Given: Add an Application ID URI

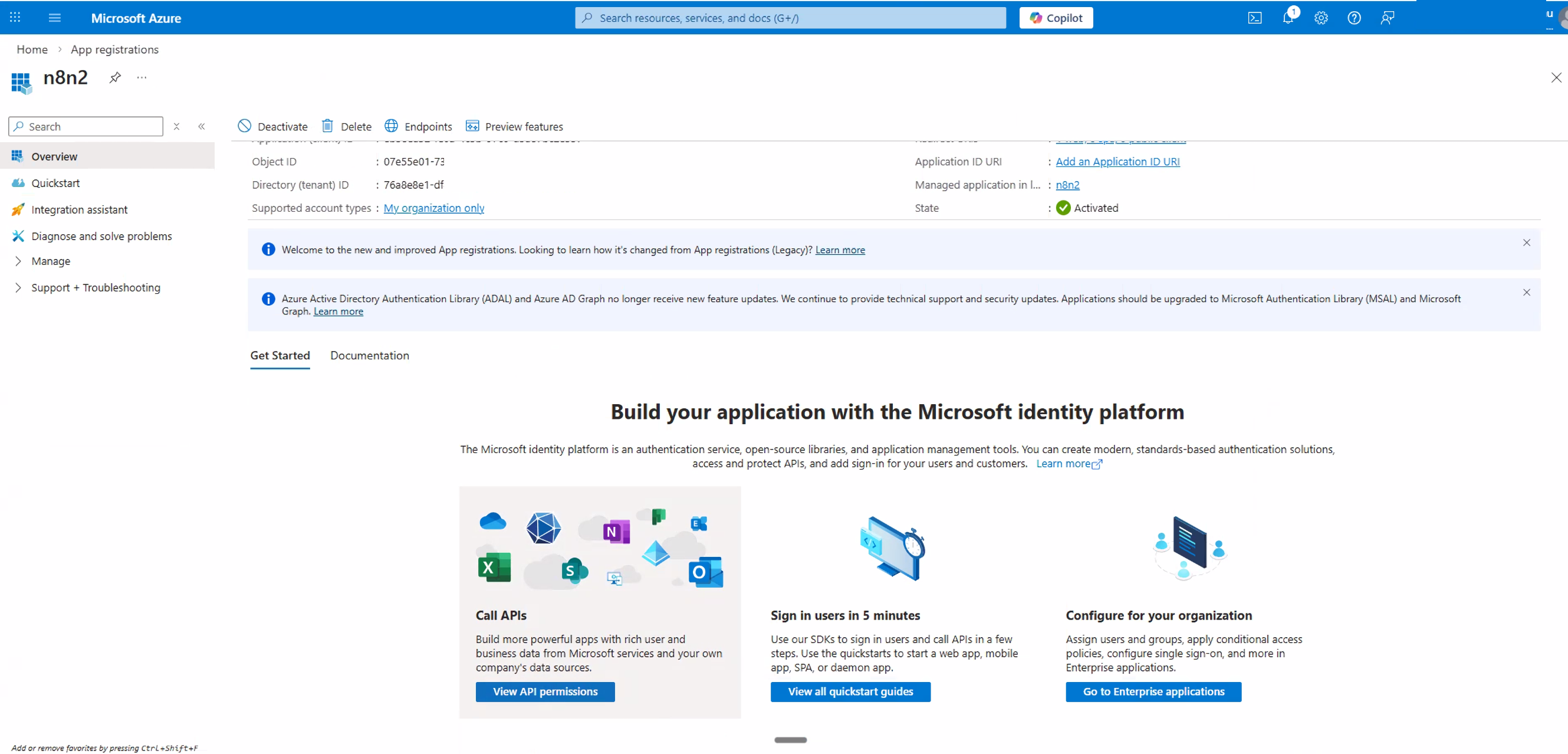Looking at the screenshot, I should point(1118,162).
